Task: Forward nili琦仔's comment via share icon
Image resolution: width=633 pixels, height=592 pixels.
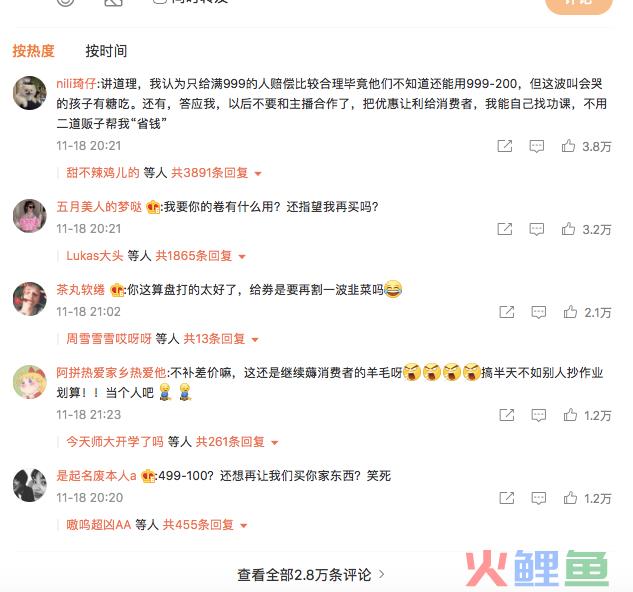Action: click(505, 146)
